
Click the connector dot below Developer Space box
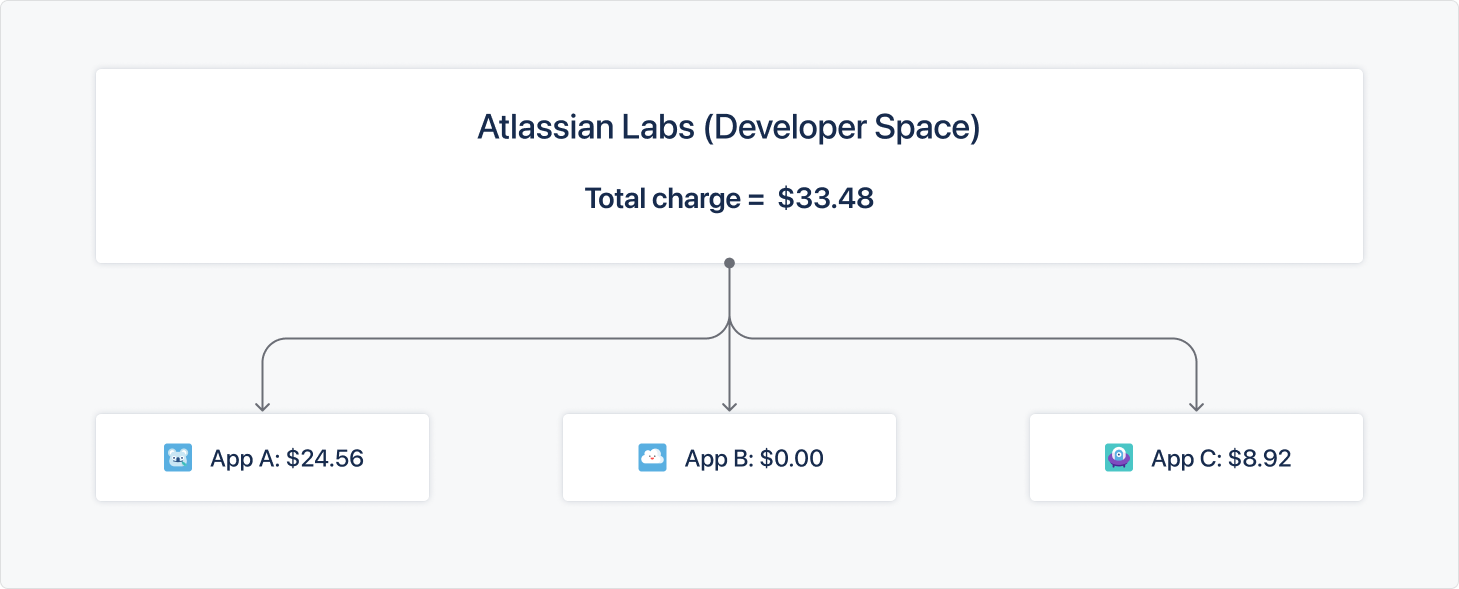tap(729, 263)
